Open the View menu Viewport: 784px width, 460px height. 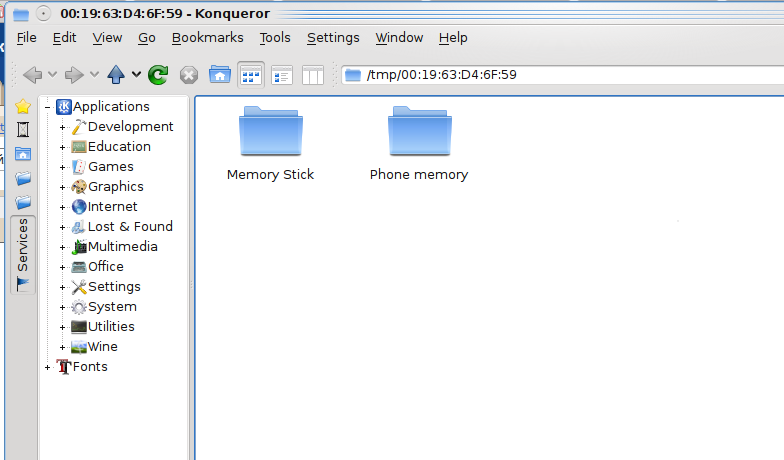click(x=107, y=38)
